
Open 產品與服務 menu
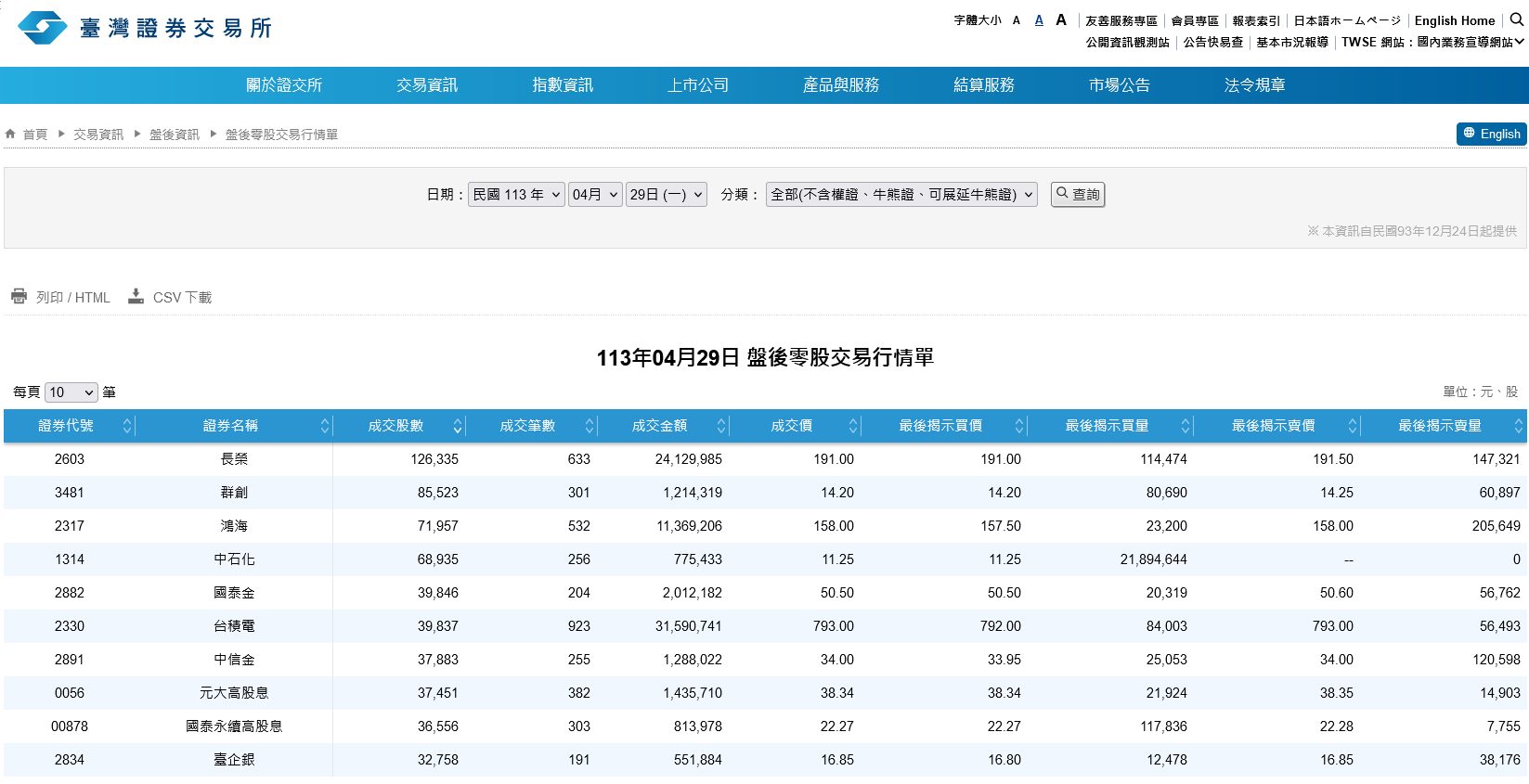tap(841, 85)
